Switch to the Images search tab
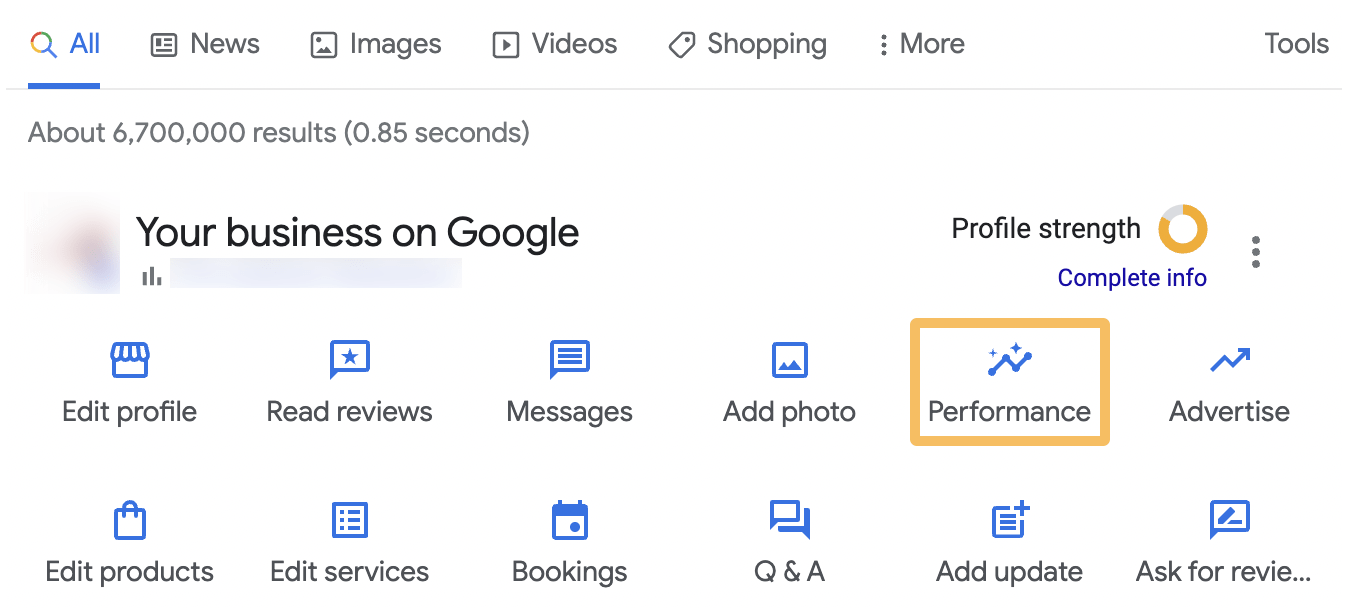The width and height of the screenshot is (1346, 614). [375, 43]
